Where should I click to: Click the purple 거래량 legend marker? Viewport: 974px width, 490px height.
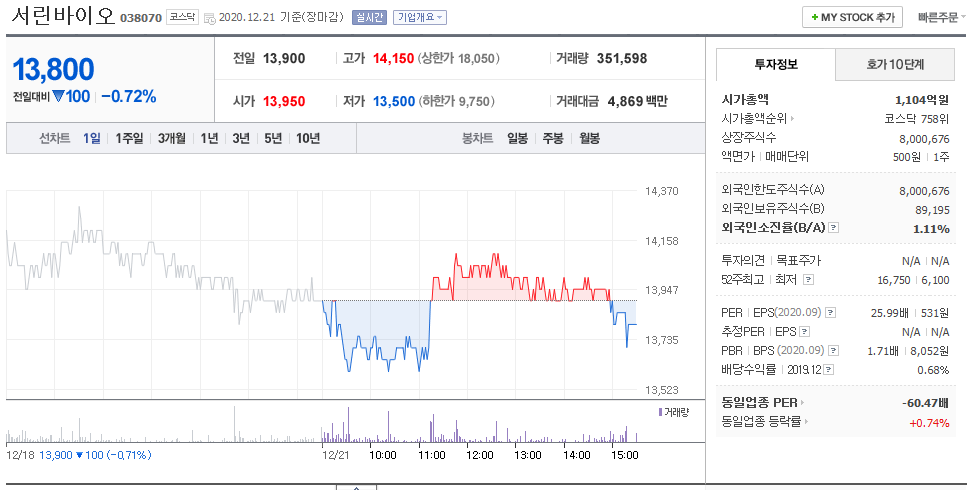660,412
